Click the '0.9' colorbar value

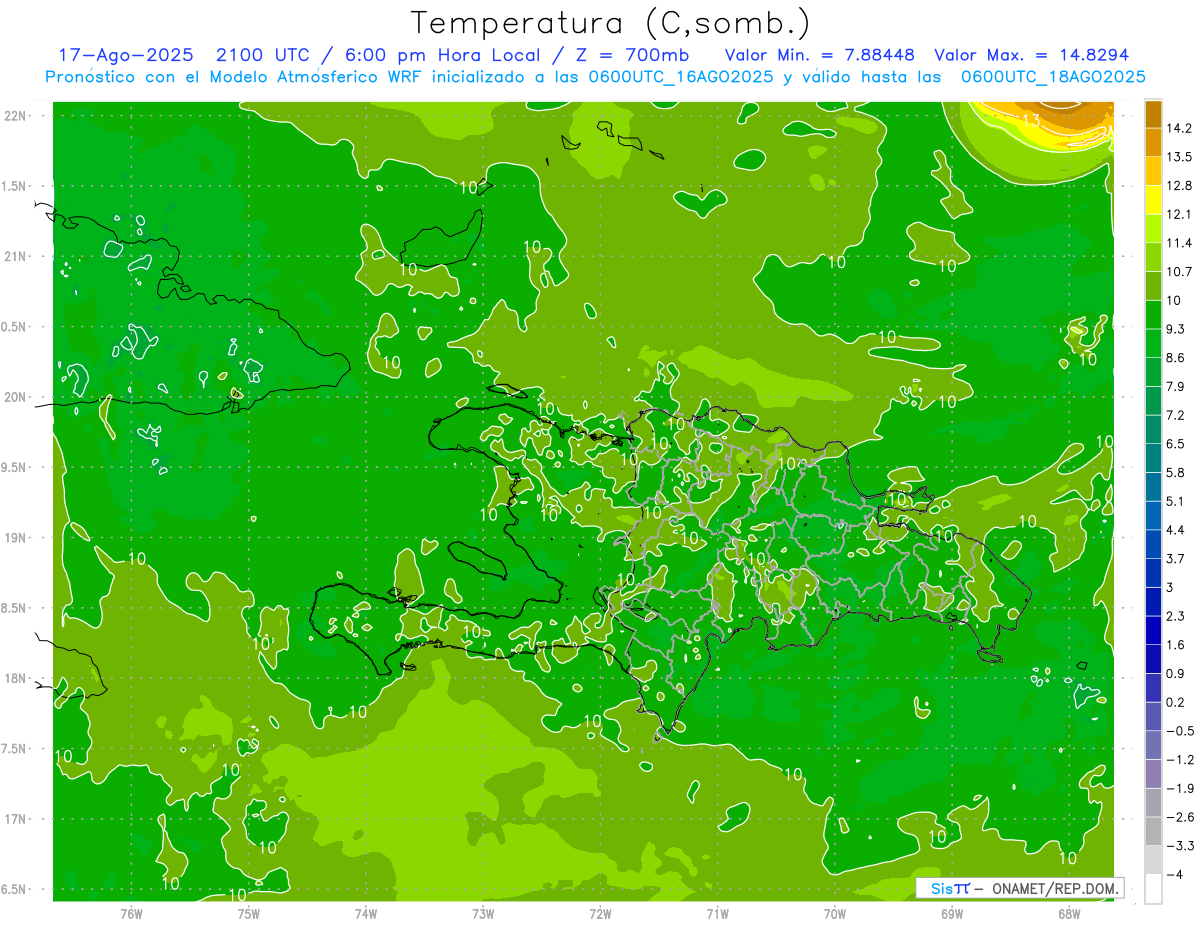(1176, 673)
